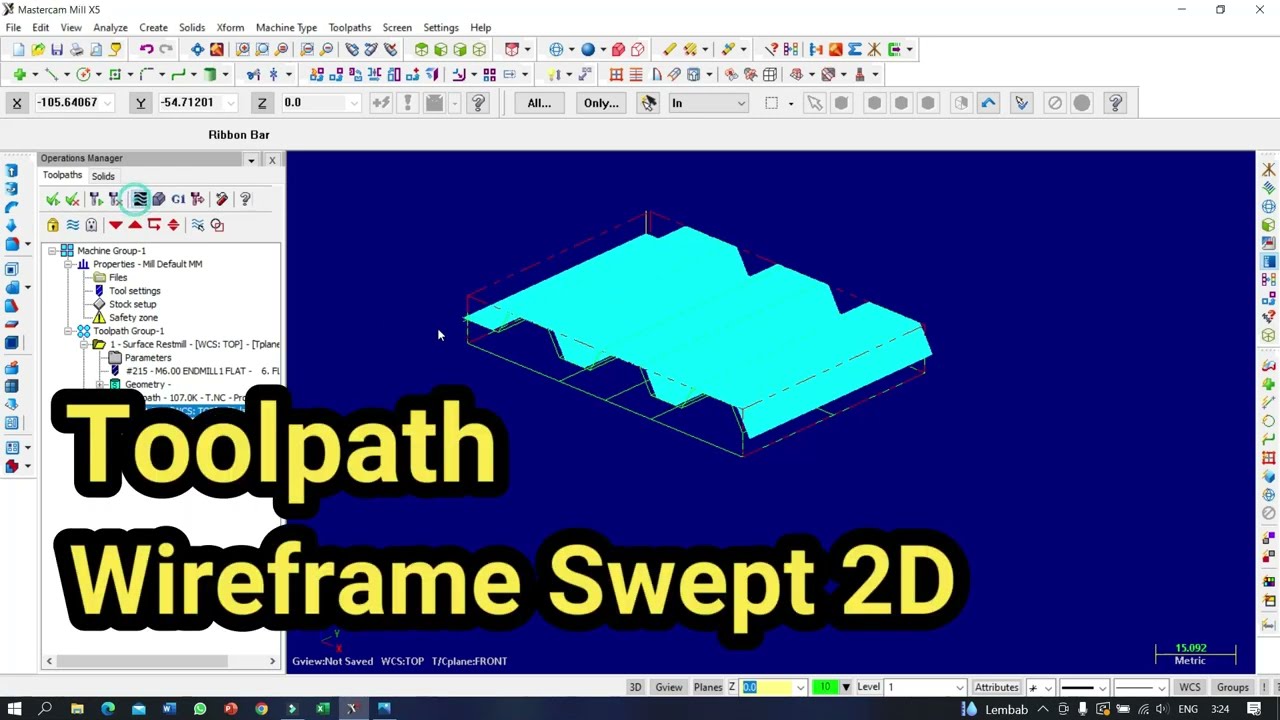Toggle the verify selection button

[1021, 102]
